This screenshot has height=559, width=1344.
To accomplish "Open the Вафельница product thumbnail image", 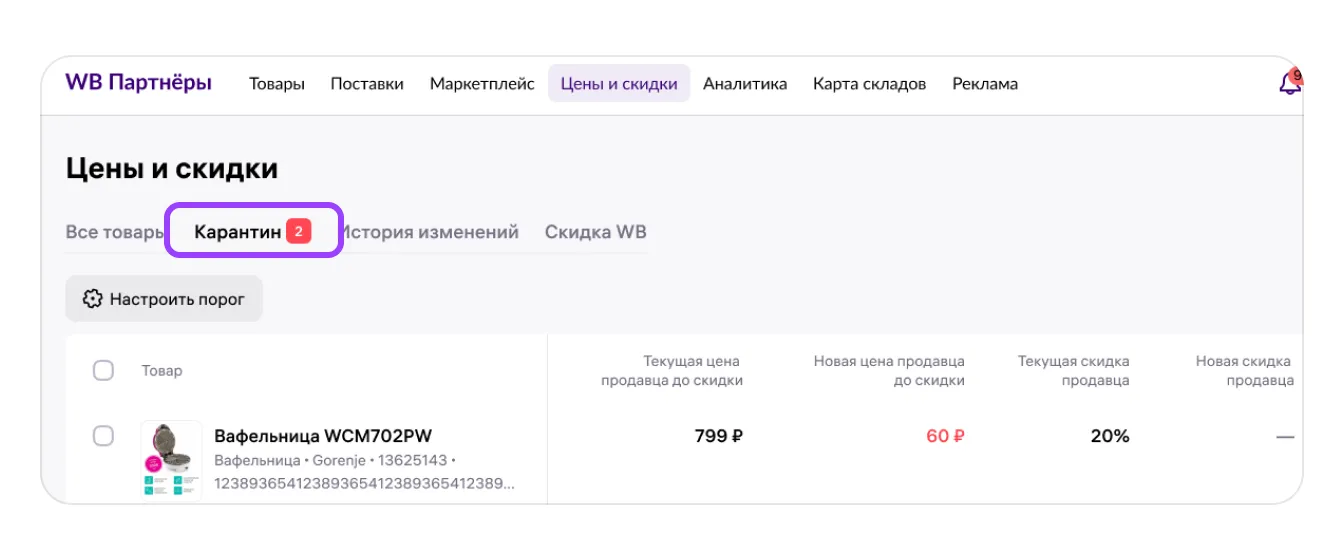I will coord(171,460).
